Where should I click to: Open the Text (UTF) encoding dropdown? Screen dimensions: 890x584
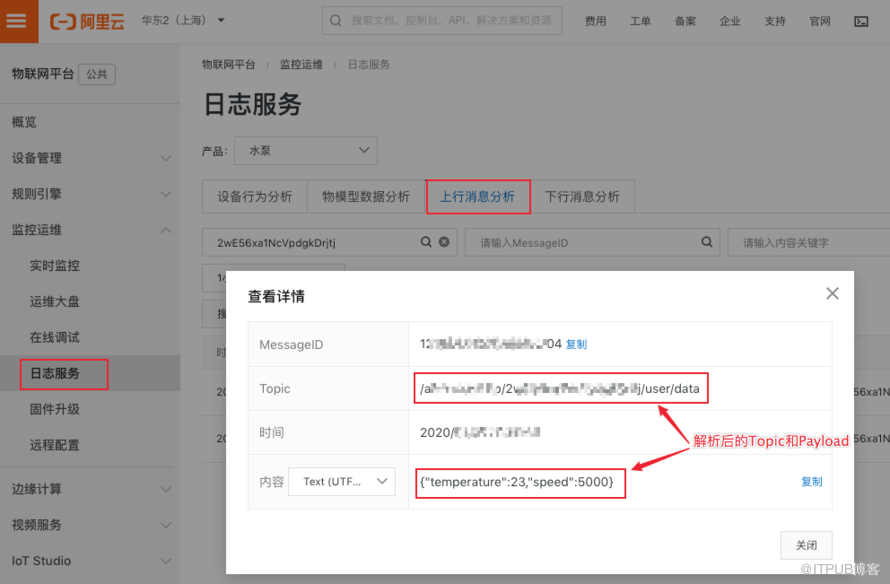[x=342, y=481]
